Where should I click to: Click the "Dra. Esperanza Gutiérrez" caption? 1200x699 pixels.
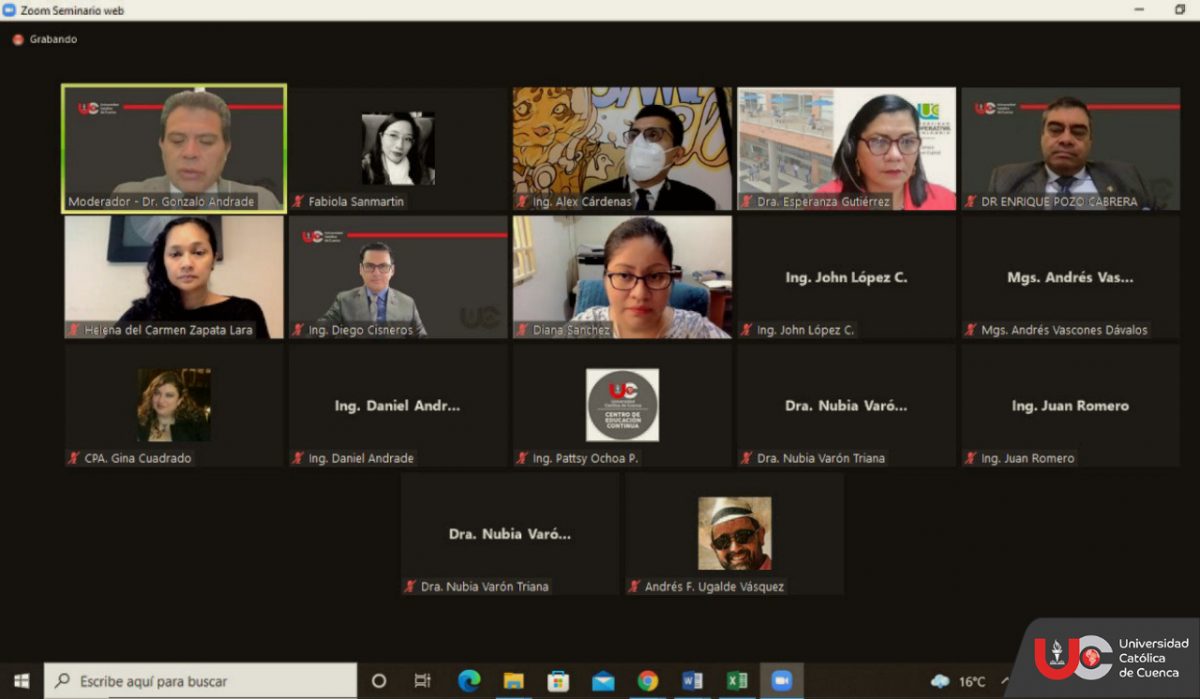[x=825, y=202]
